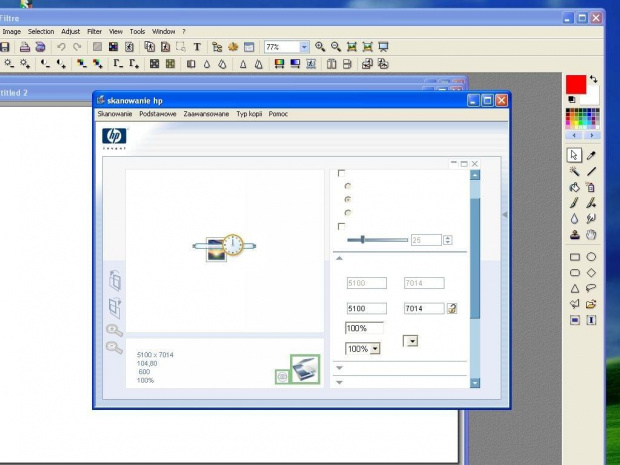Click the large scanner icon button
The image size is (620, 465).
click(305, 368)
